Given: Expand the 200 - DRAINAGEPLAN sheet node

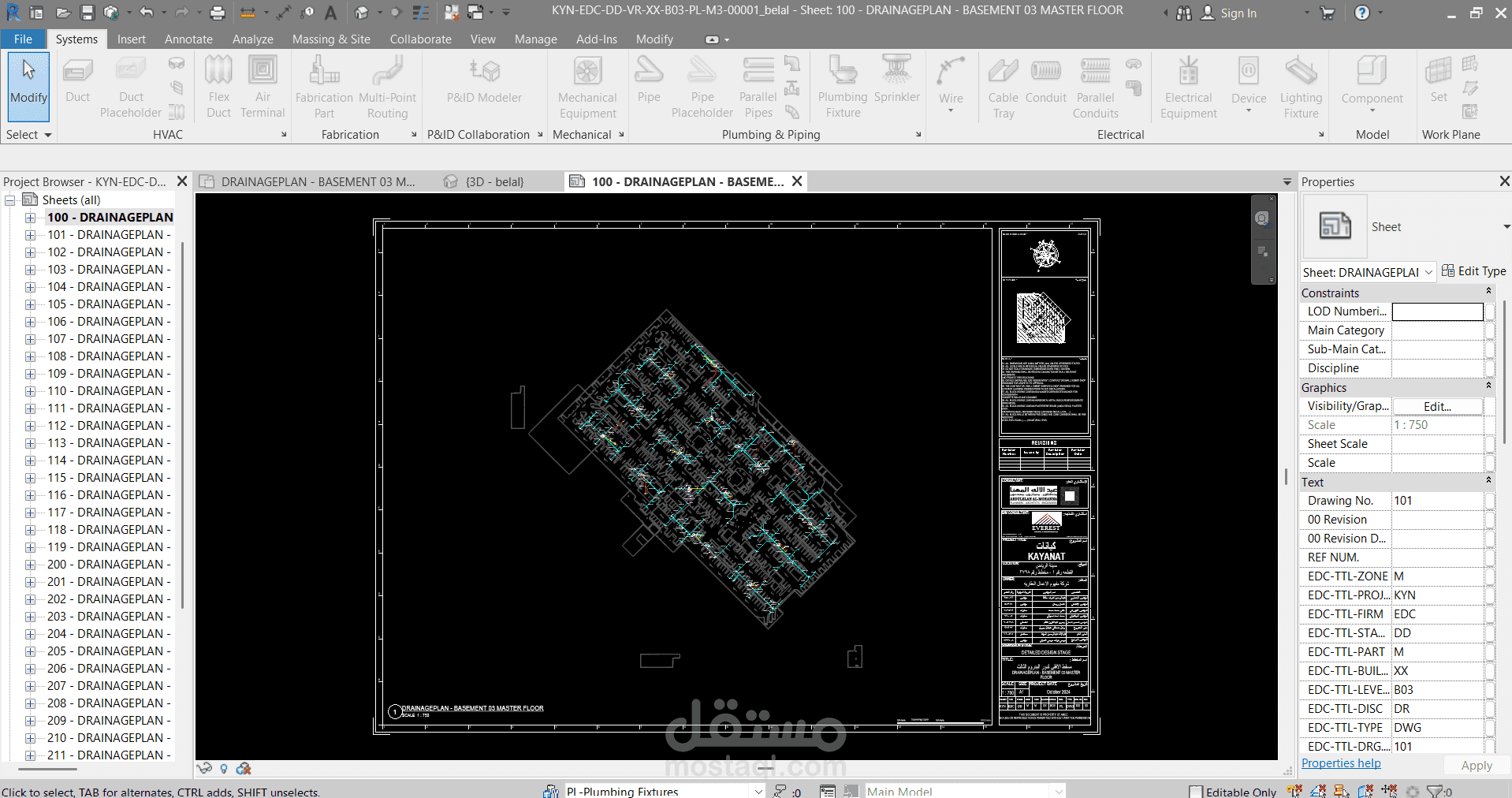Looking at the screenshot, I should click(30, 565).
